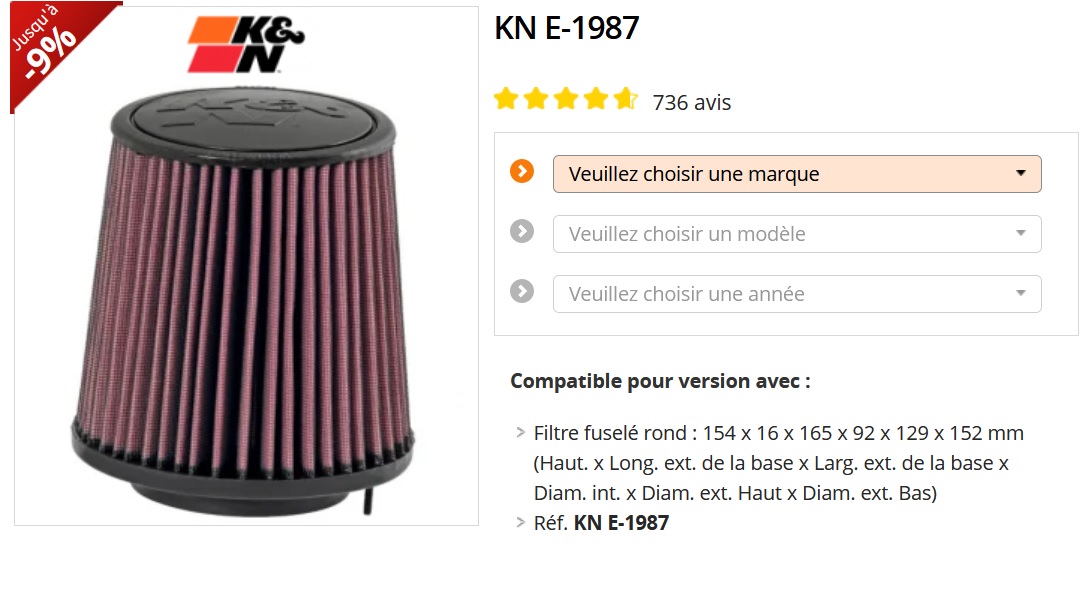This screenshot has width=1084, height=590.
Task: Click the second yellow rating star
Action: pyautogui.click(x=536, y=99)
